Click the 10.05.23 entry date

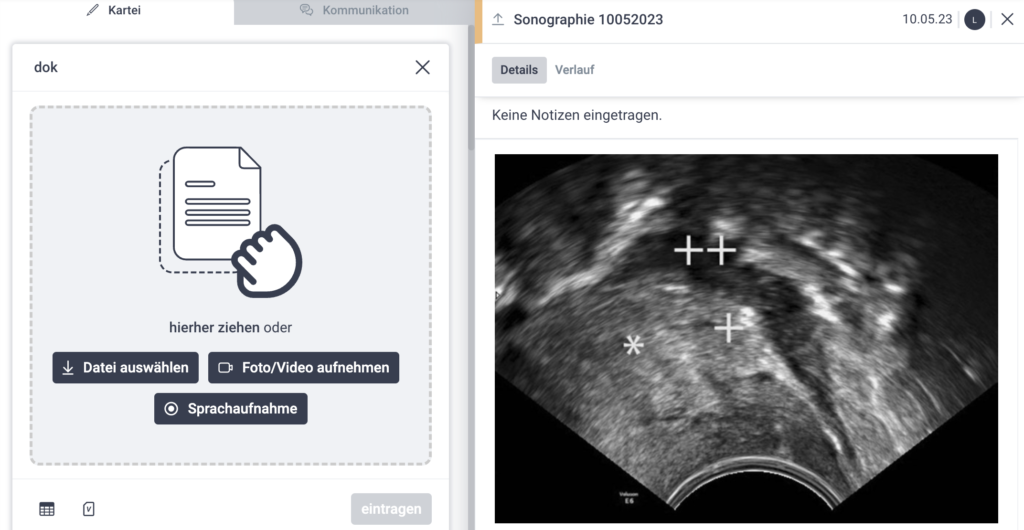tap(926, 20)
